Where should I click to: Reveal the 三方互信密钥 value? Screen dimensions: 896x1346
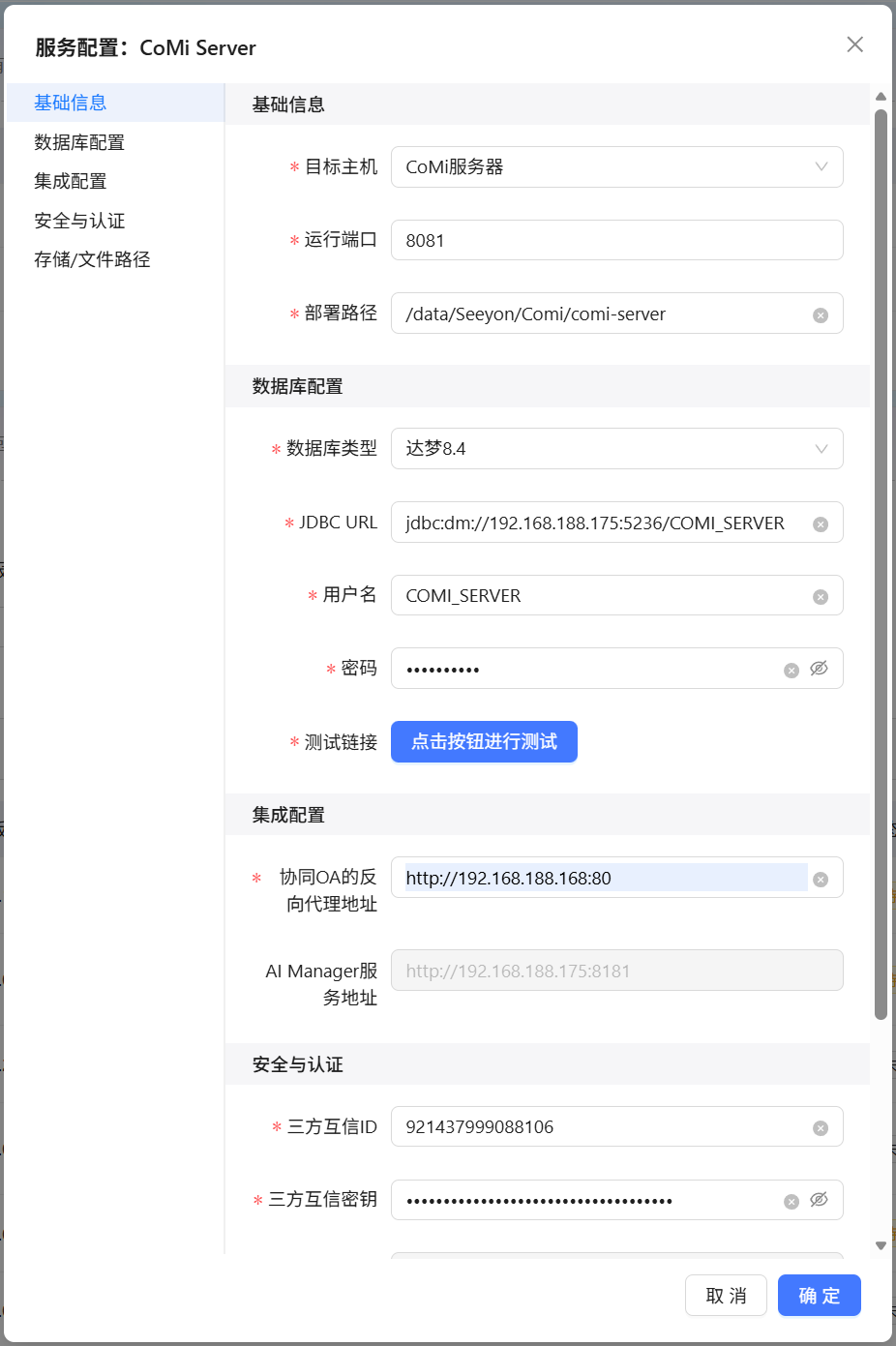coord(819,1200)
